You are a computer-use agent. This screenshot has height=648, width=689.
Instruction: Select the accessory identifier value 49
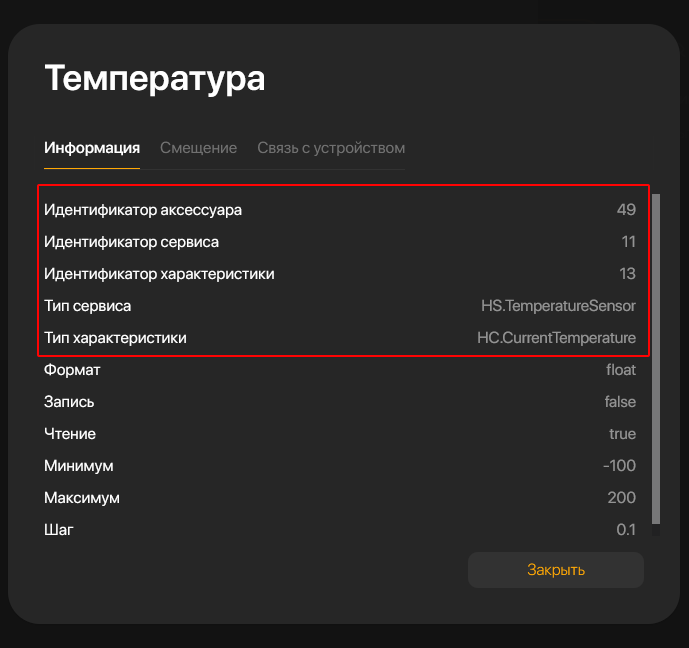[626, 210]
